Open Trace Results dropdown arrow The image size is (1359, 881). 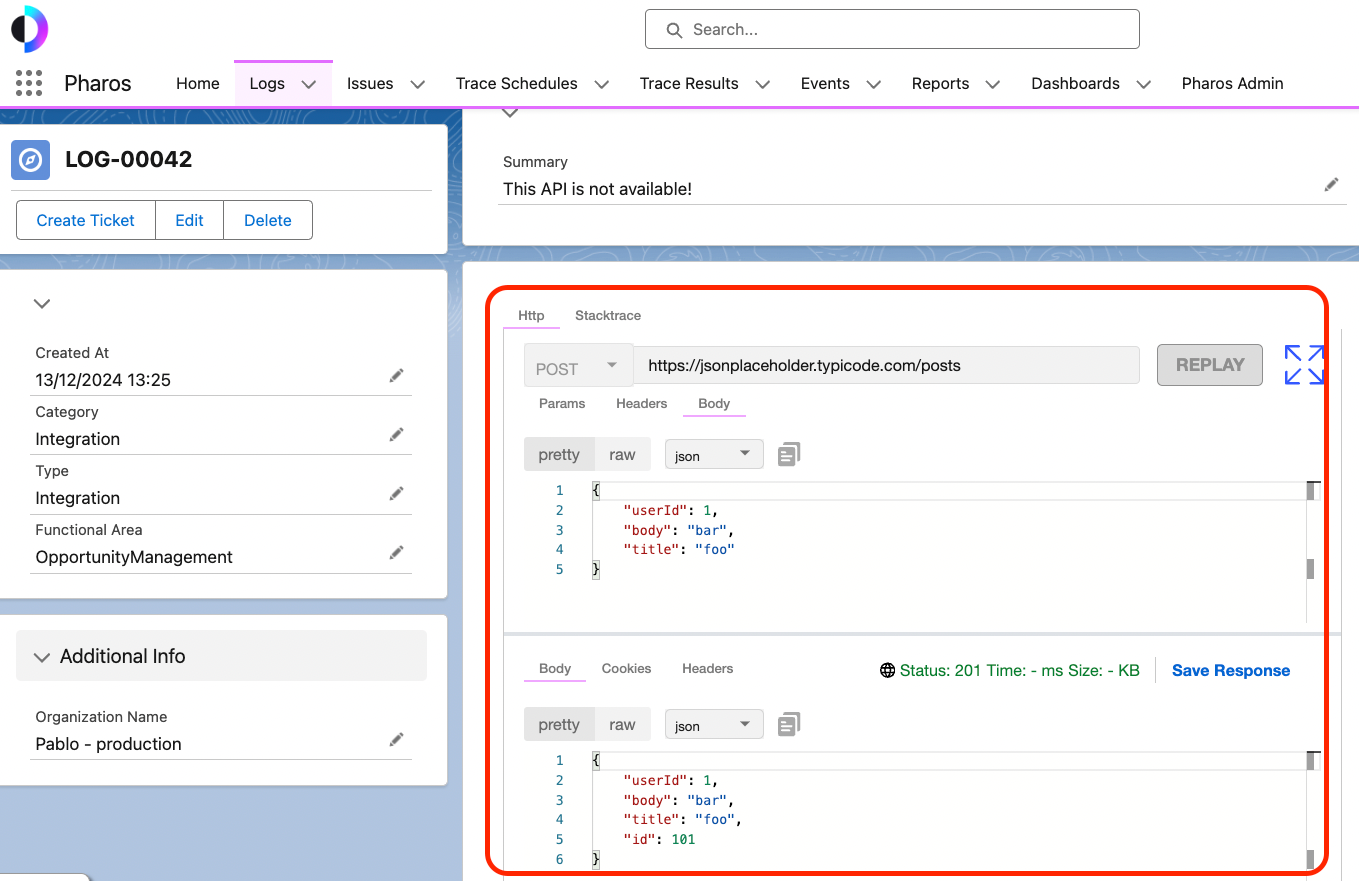coord(763,85)
